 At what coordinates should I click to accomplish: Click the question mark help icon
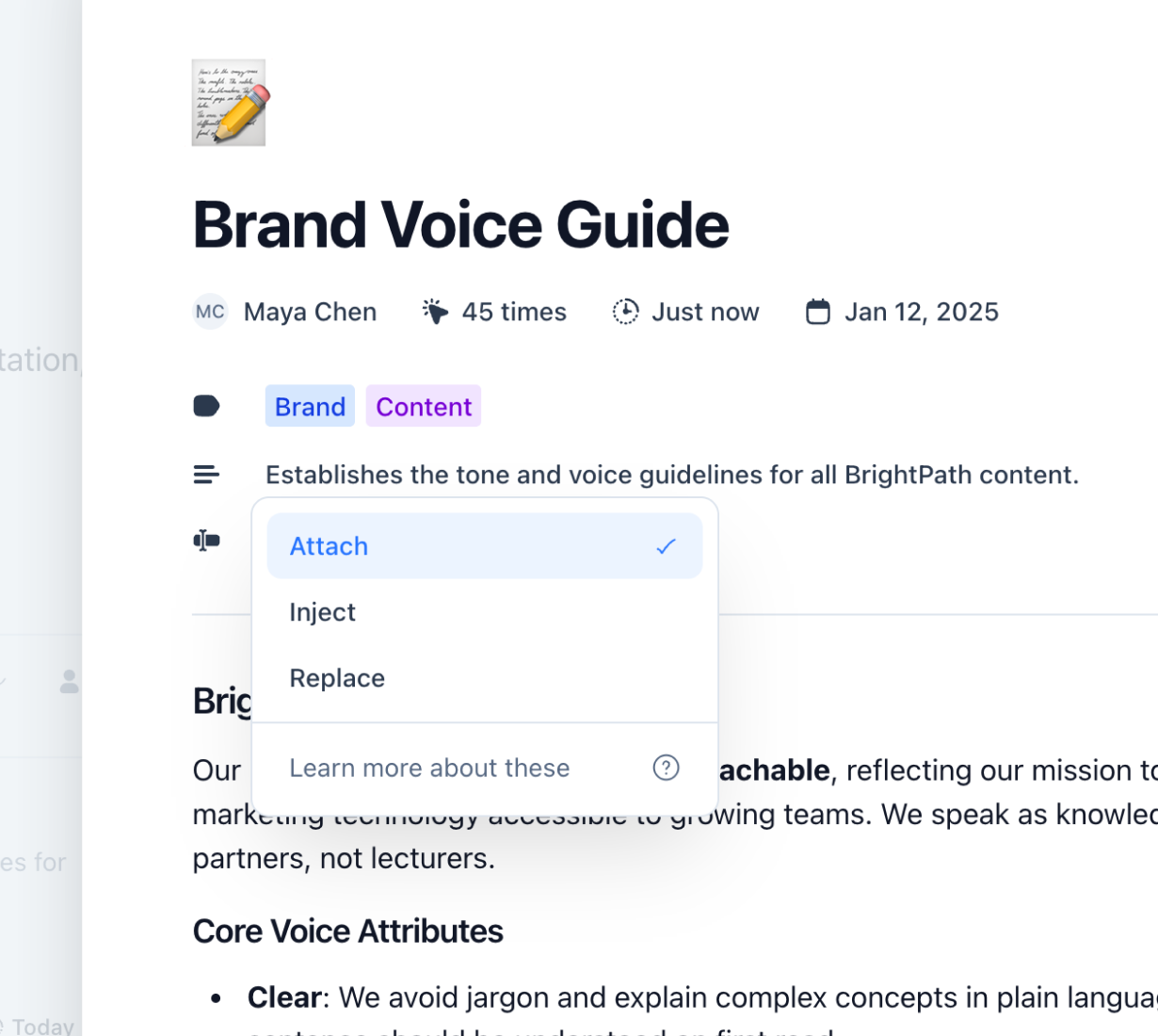[x=666, y=768]
